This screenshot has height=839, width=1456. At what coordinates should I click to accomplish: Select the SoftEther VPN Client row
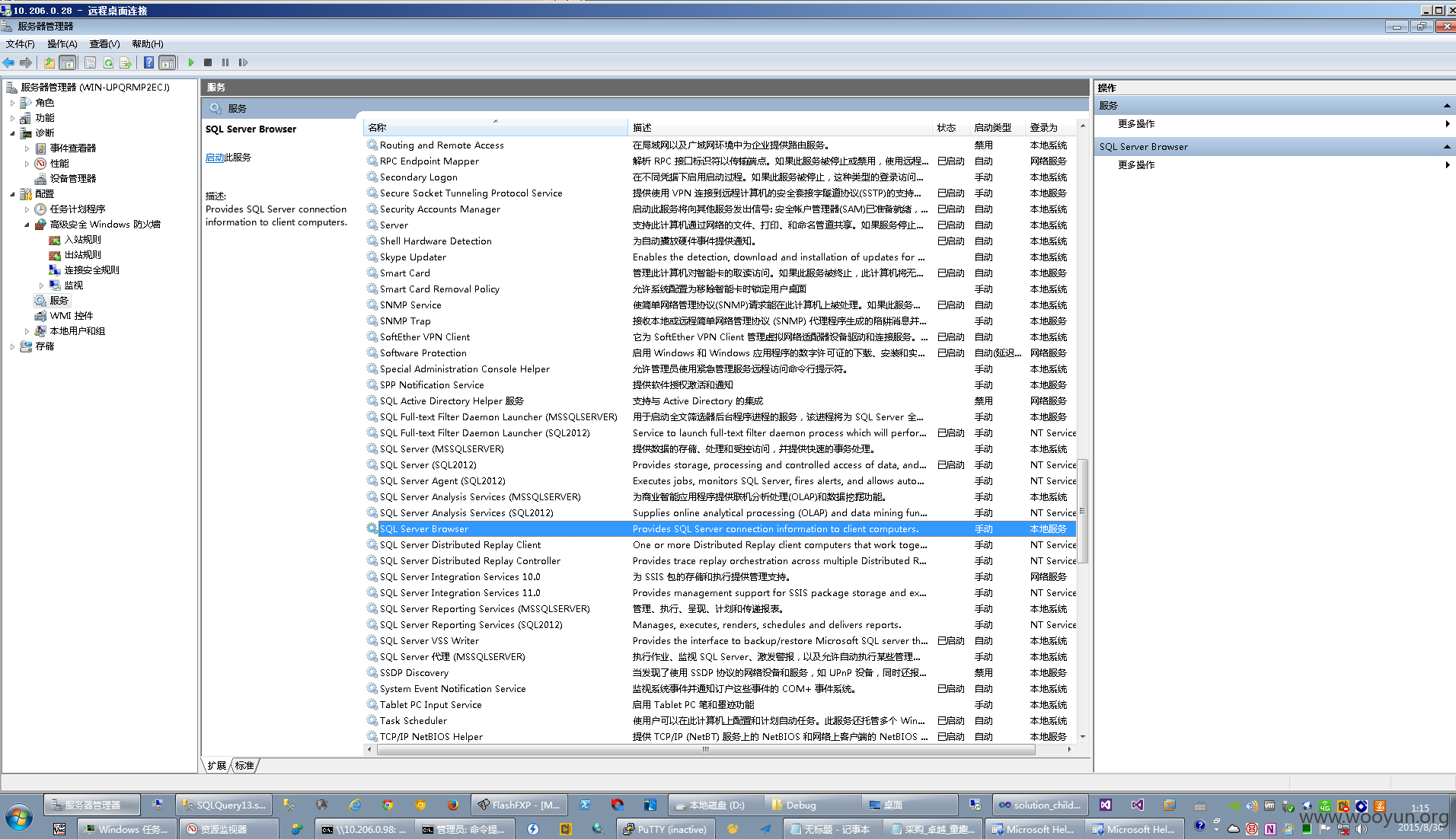click(720, 337)
